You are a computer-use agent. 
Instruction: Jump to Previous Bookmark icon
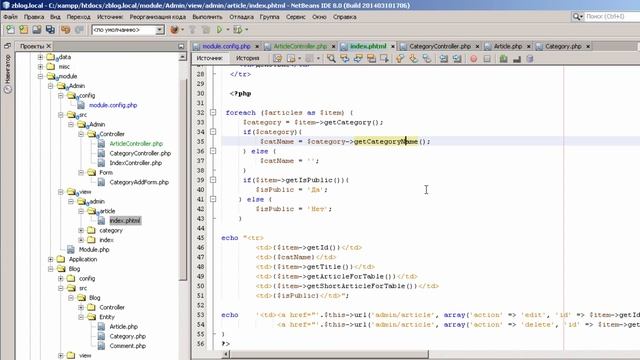pos(400,59)
